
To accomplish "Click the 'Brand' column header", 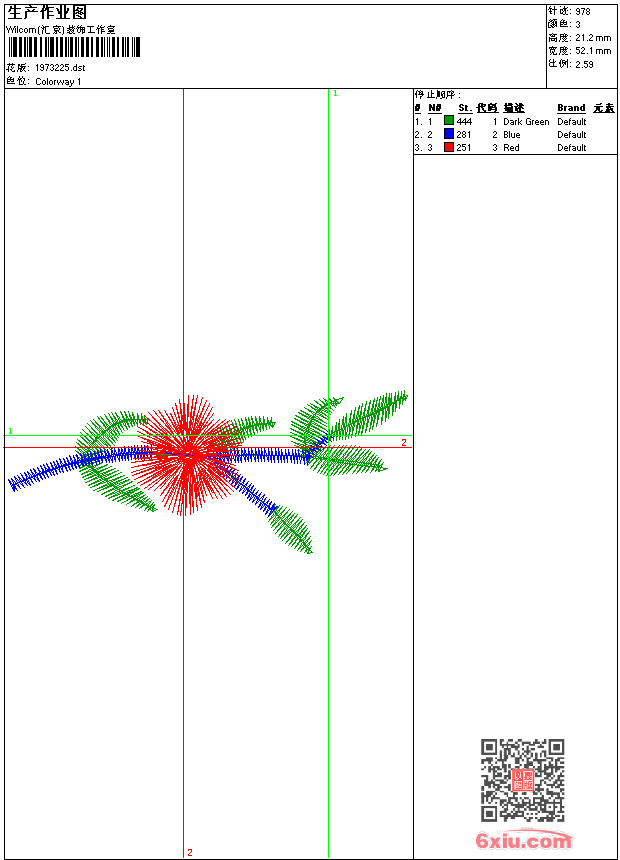I will click(571, 108).
